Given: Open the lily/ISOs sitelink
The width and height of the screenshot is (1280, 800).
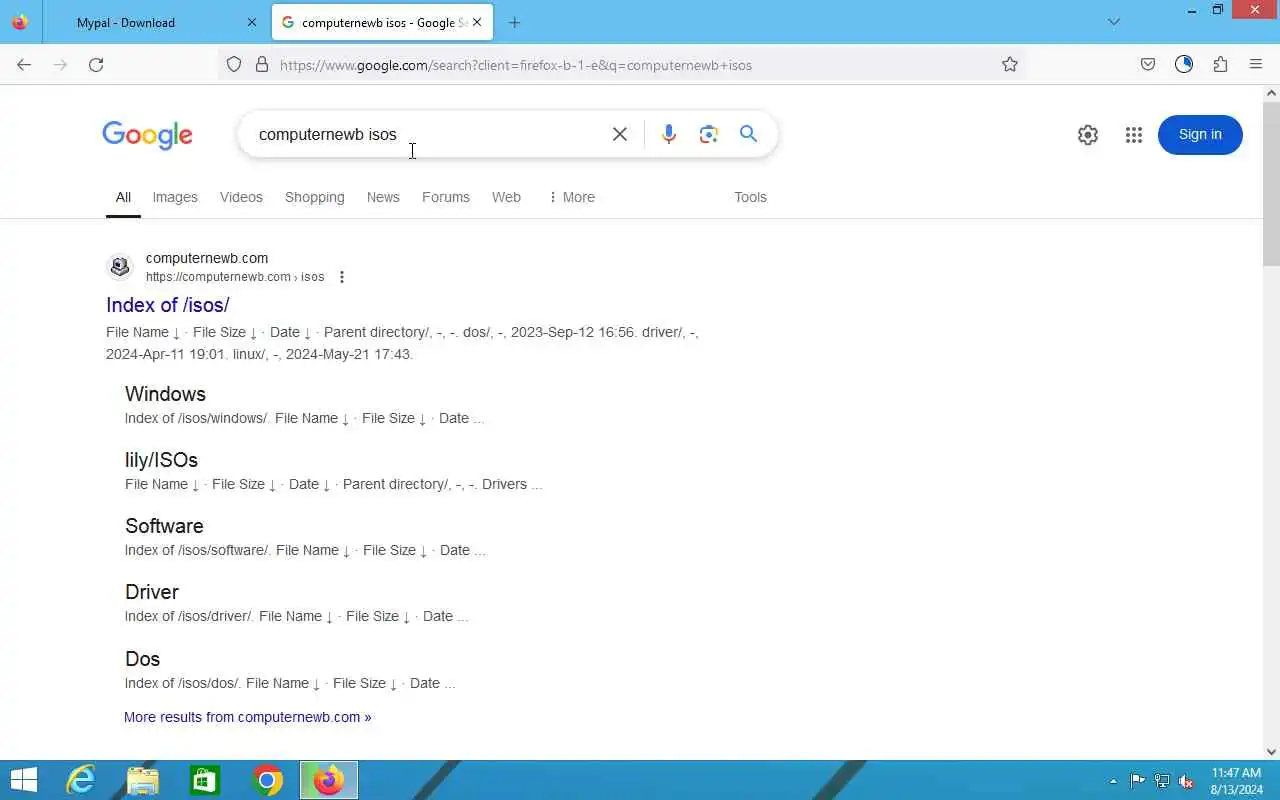Looking at the screenshot, I should coord(161,460).
